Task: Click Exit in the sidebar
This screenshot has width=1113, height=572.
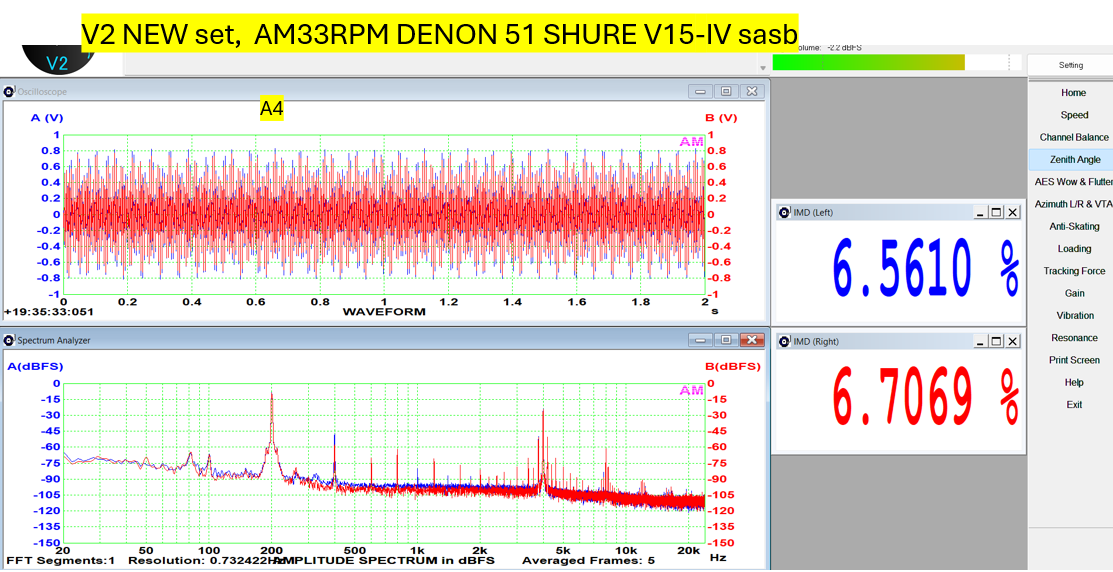Action: (x=1074, y=405)
